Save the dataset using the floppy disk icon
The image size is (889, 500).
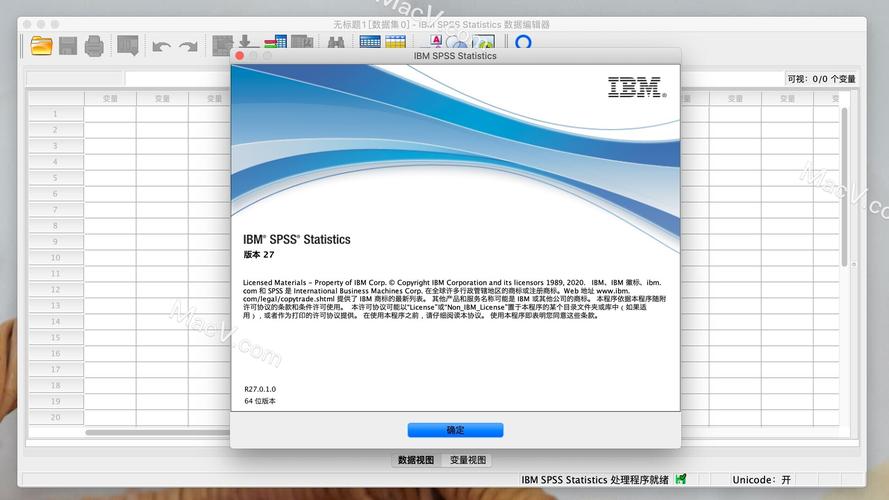68,45
